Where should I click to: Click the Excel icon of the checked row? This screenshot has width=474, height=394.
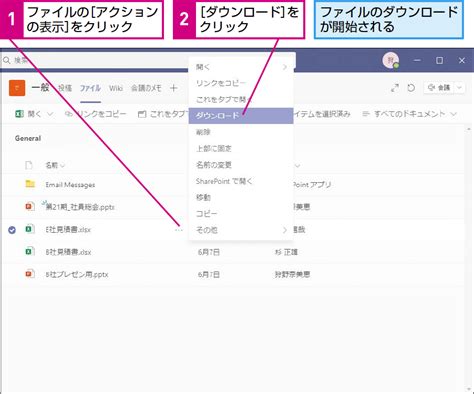coord(30,229)
